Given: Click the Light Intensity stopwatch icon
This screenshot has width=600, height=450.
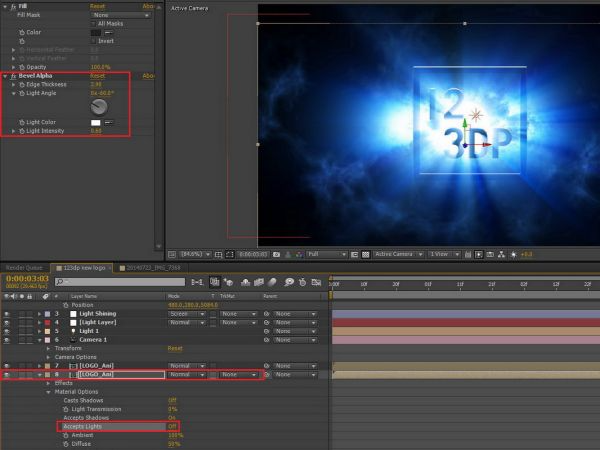Looking at the screenshot, I should tap(22, 131).
